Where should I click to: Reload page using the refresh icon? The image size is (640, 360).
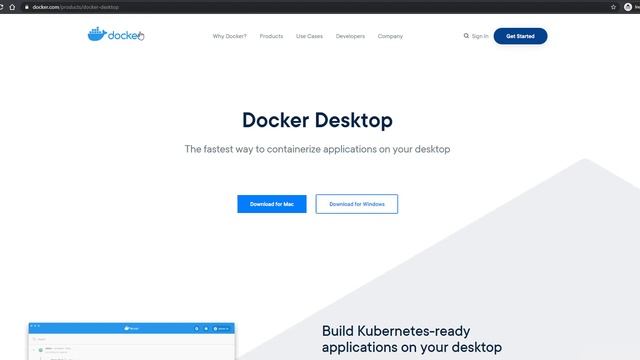(x=1, y=7)
